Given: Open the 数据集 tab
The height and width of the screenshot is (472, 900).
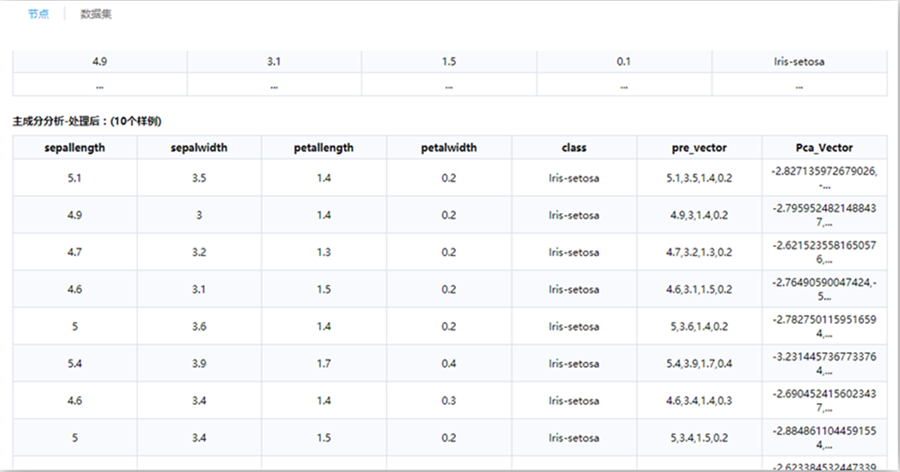Looking at the screenshot, I should click(96, 14).
